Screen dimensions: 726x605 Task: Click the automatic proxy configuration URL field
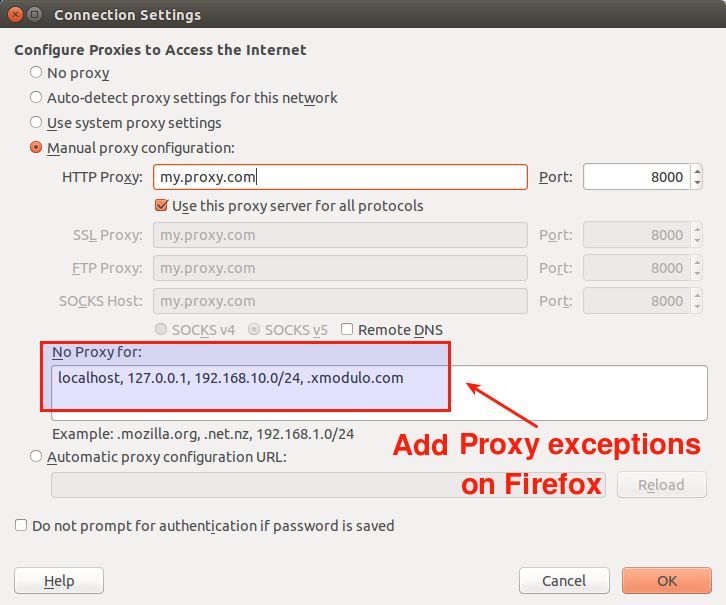point(328,485)
